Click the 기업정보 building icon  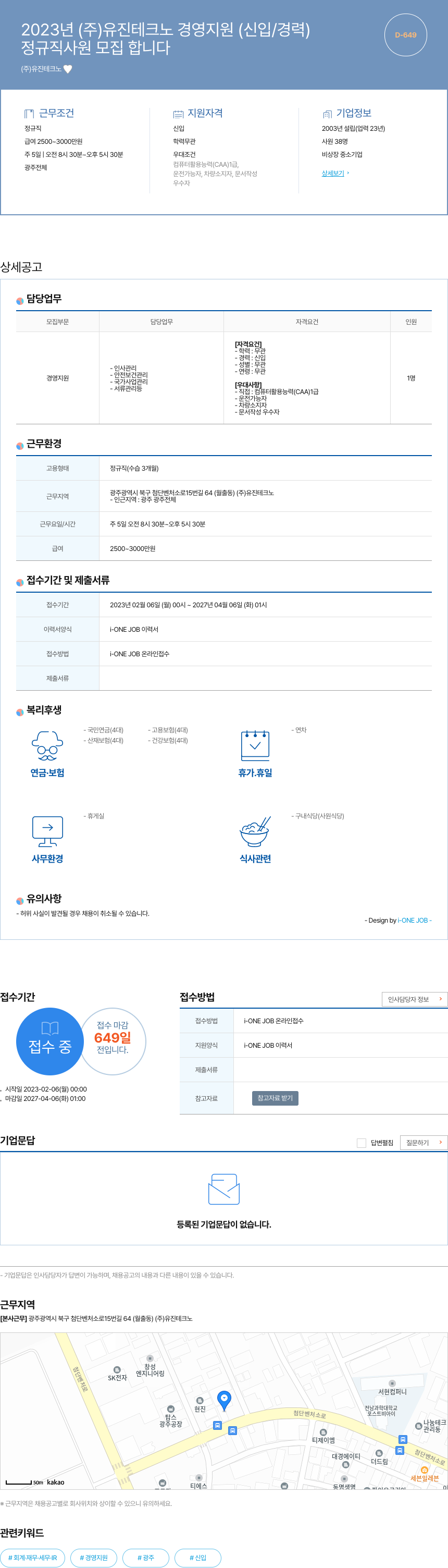327,114
